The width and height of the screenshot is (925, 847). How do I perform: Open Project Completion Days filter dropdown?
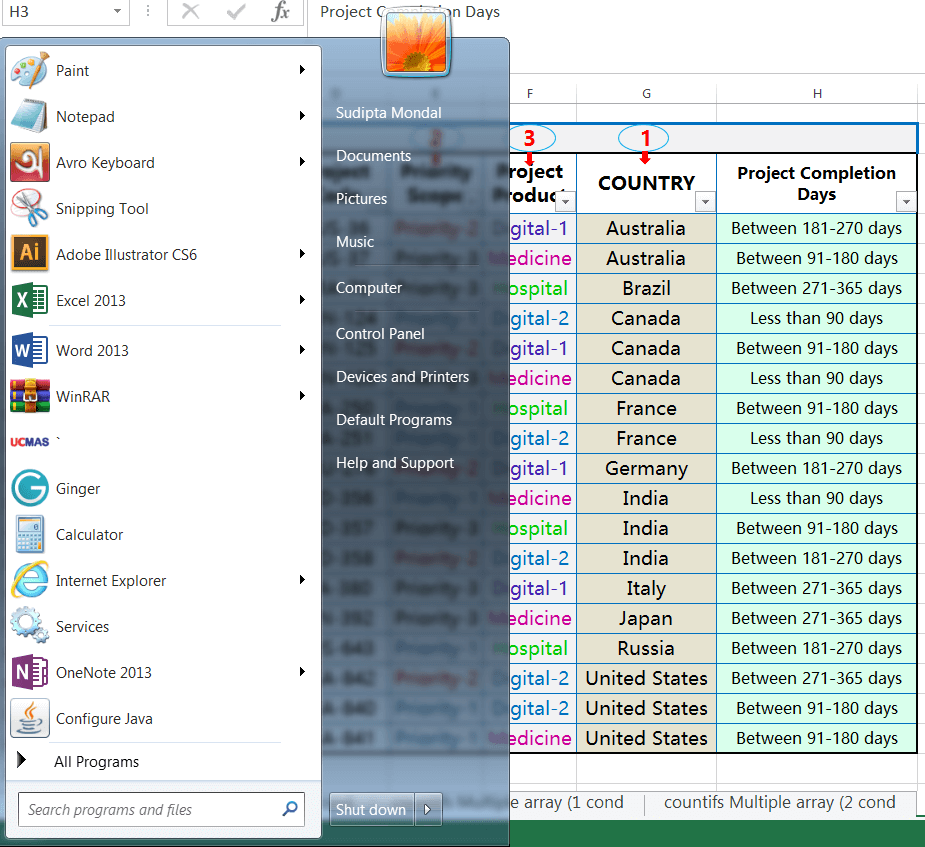pyautogui.click(x=906, y=202)
